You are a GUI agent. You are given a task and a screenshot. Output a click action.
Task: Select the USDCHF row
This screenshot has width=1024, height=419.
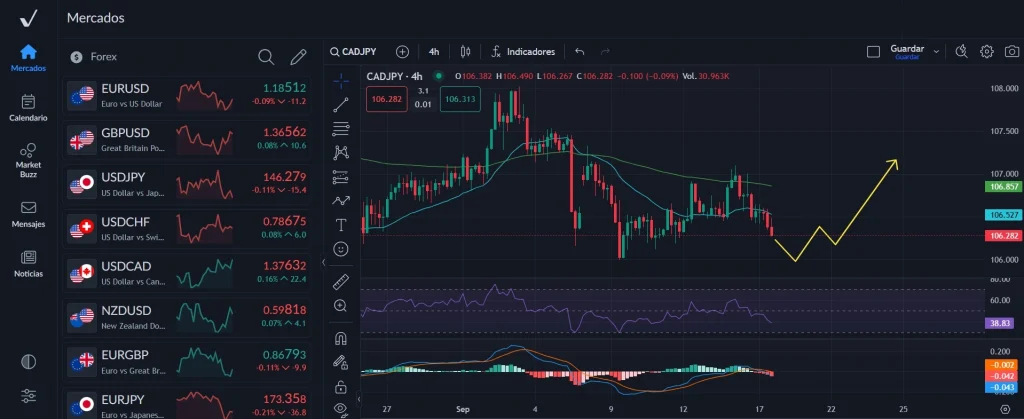point(187,228)
